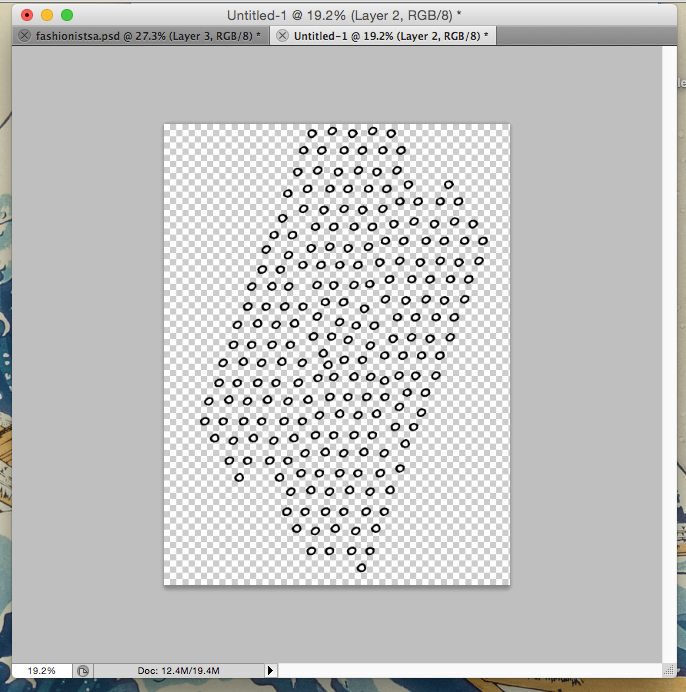Close the Untitled-1 tab
Screen dimensions: 686x692
click(282, 36)
